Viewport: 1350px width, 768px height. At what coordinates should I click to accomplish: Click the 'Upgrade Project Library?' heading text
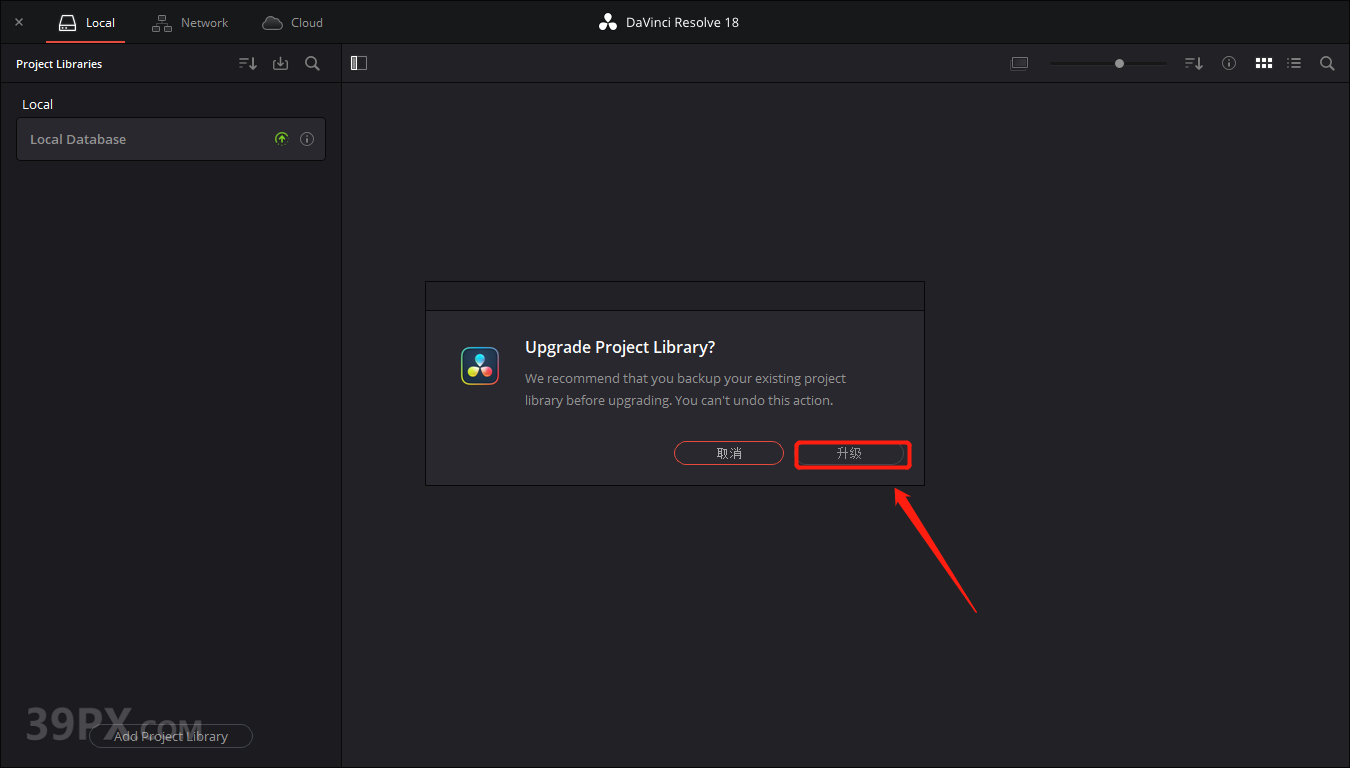tap(620, 347)
